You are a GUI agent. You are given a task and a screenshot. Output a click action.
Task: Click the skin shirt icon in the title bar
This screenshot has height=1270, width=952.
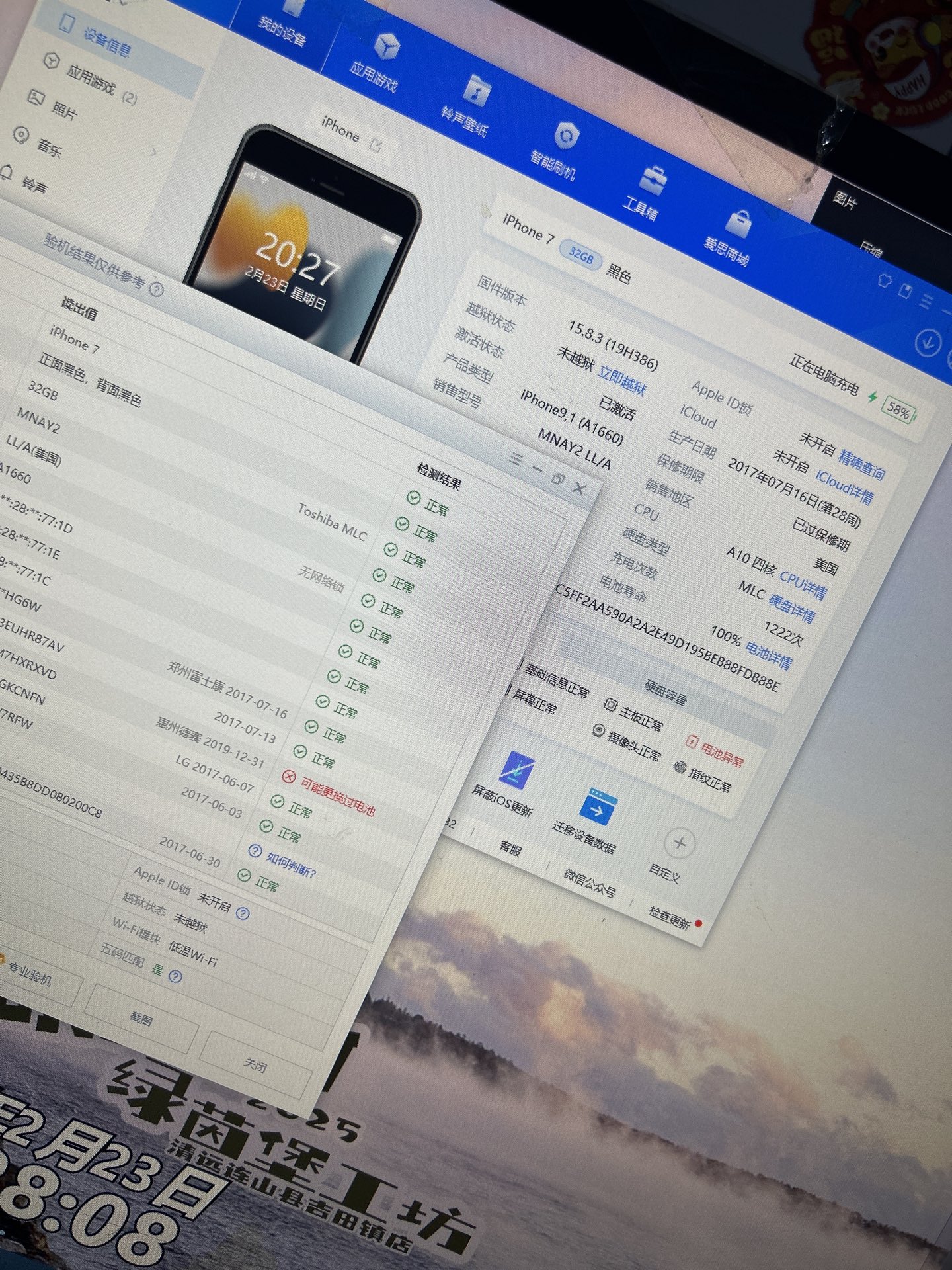(885, 280)
